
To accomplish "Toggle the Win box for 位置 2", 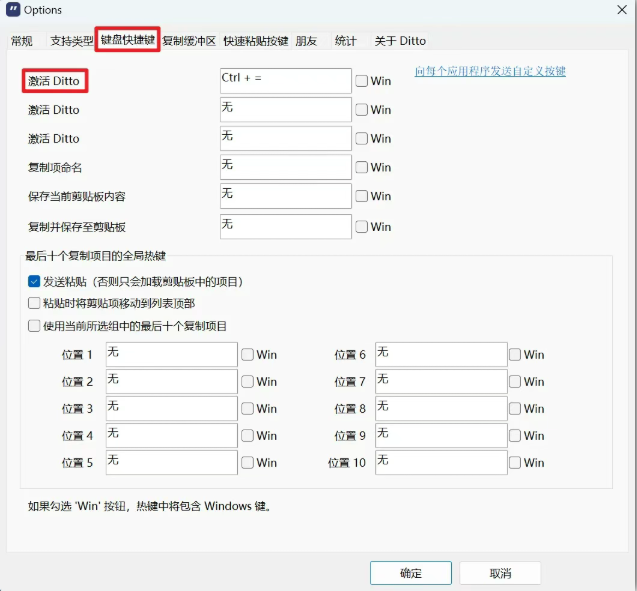I will (247, 381).
